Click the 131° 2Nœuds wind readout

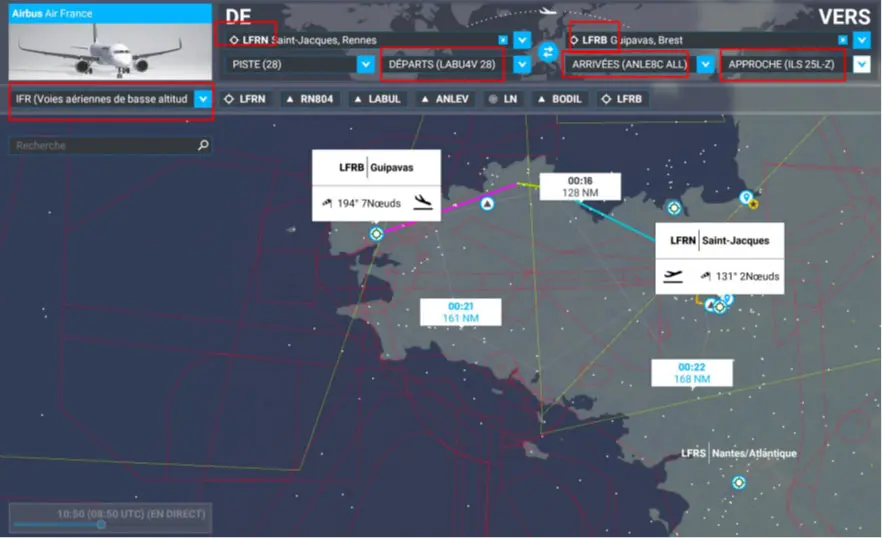(748, 276)
